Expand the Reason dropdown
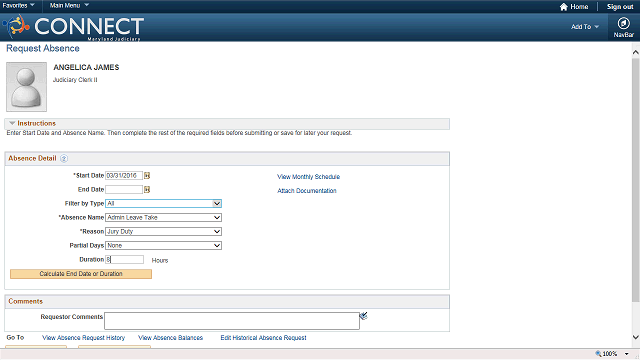 (x=163, y=231)
